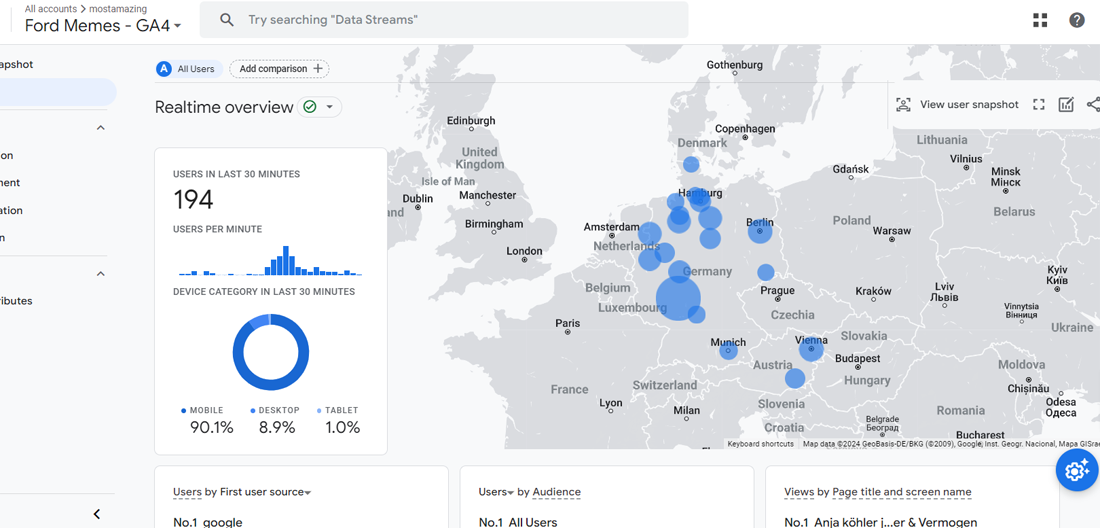Screen dimensions: 1100x528
Task: Click the blue 'A' All Users badge
Action: pos(163,69)
